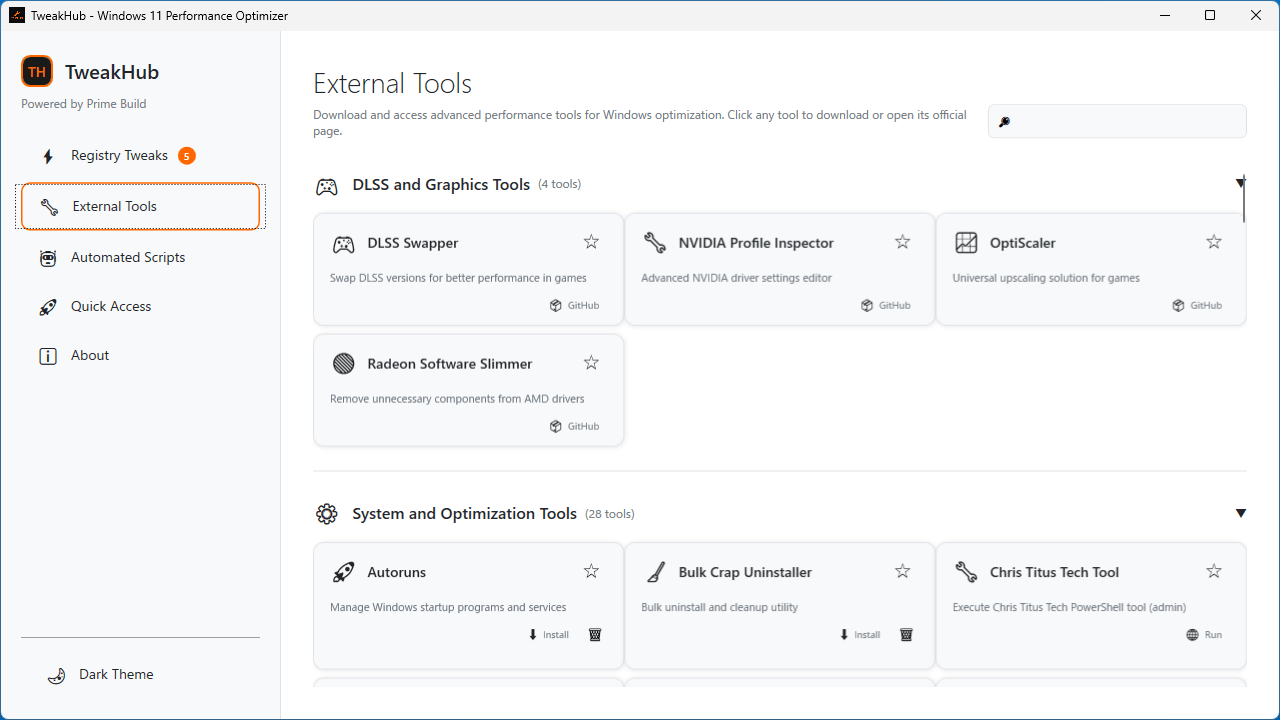Mark Chris Titus Tech Tool as favorite
The image size is (1280, 720).
coord(1213,571)
